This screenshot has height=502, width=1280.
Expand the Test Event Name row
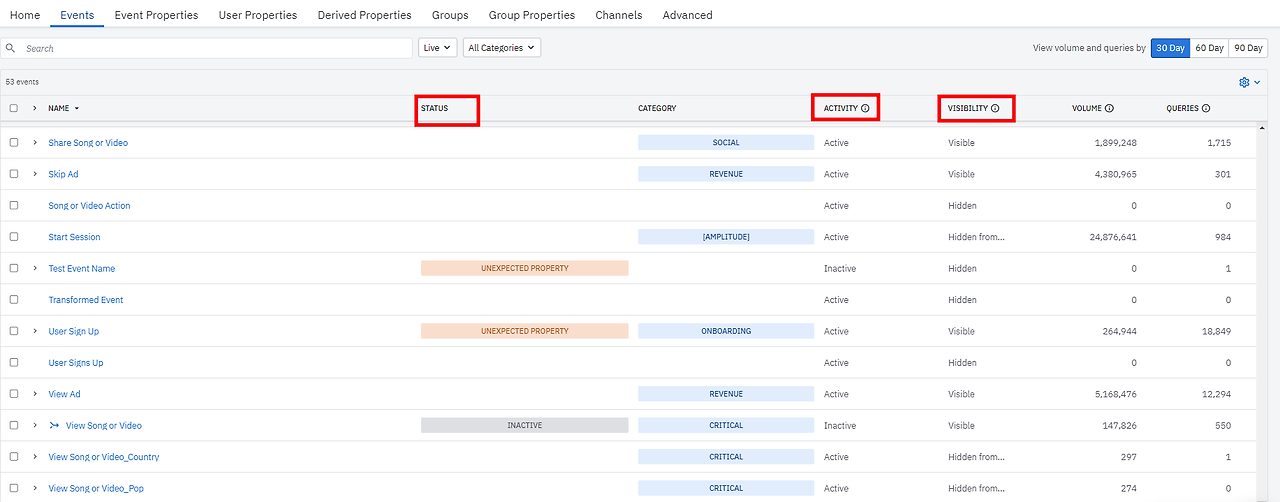click(35, 269)
